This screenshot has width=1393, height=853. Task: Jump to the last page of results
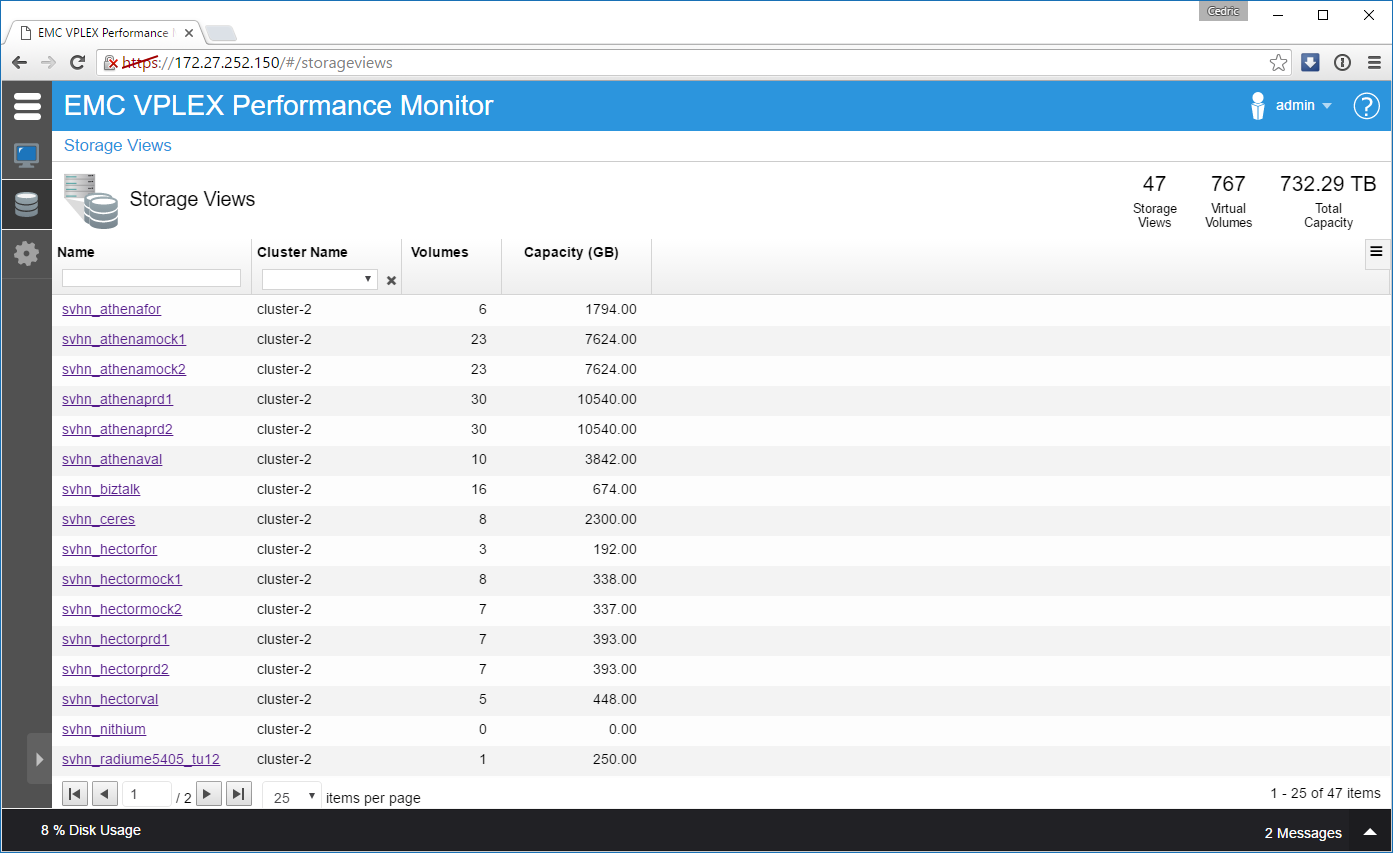coord(238,794)
